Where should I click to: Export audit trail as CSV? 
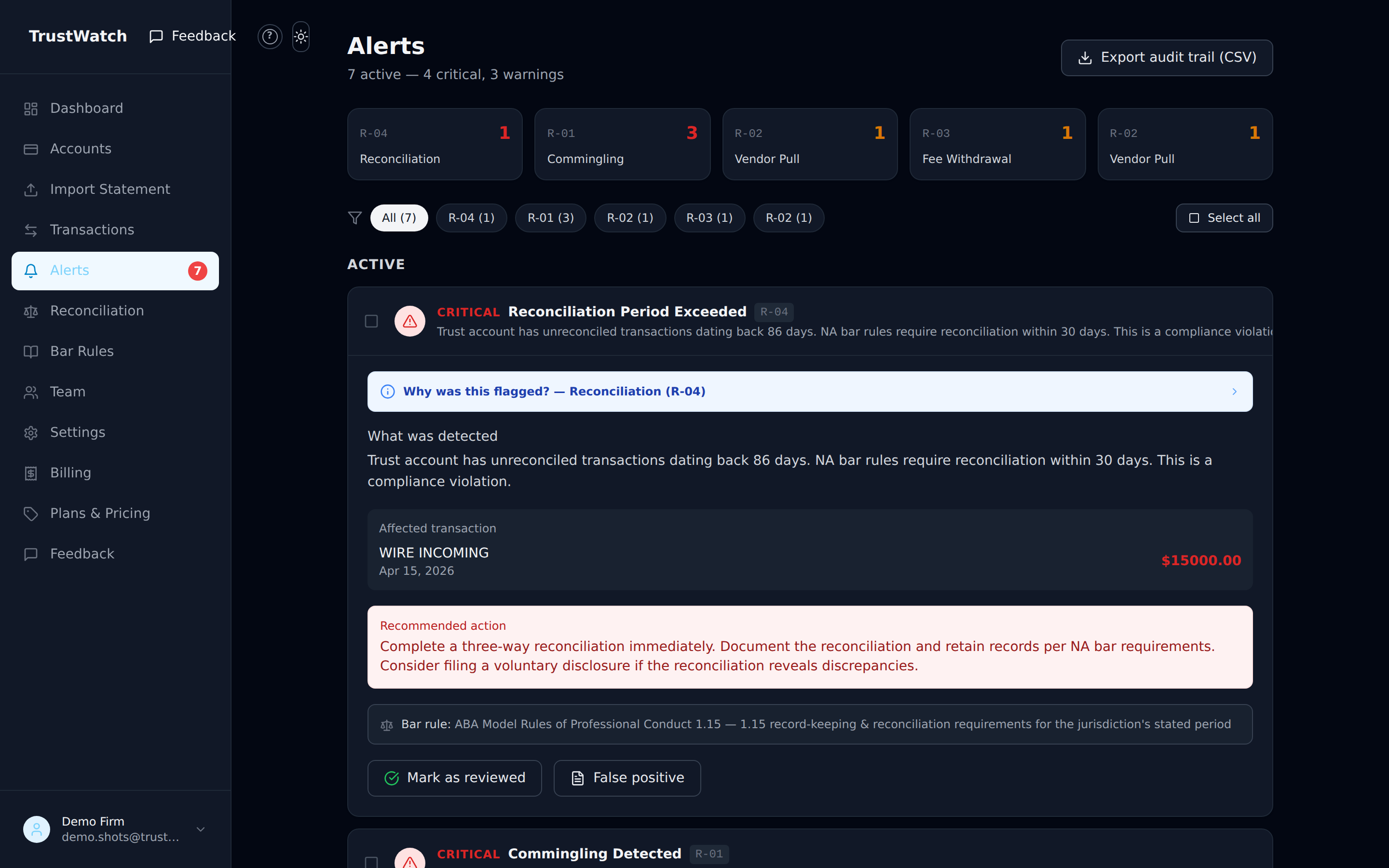coord(1166,58)
